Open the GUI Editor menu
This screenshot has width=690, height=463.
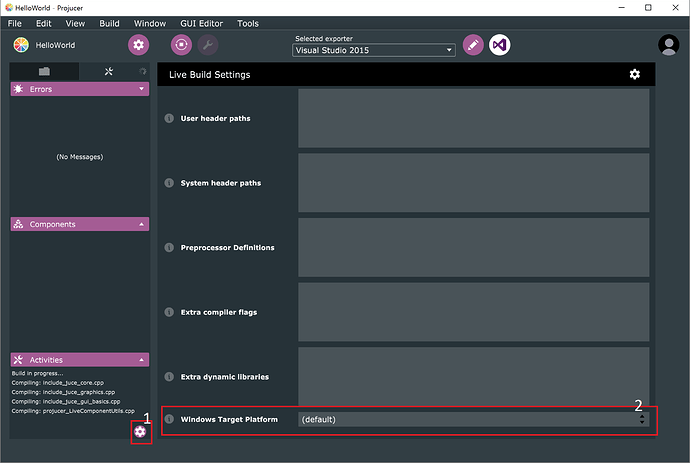(202, 23)
